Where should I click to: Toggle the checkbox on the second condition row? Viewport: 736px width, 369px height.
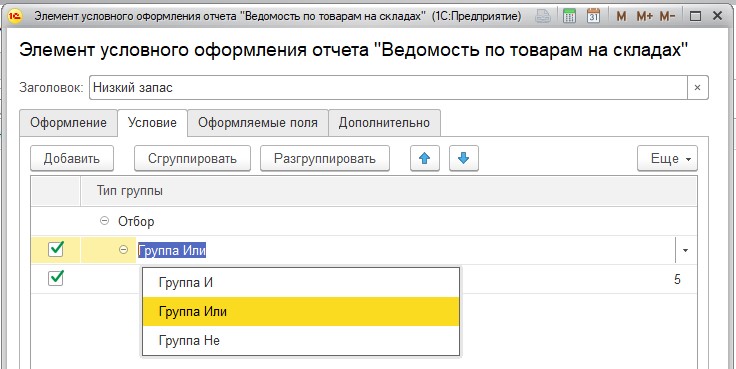[56, 278]
